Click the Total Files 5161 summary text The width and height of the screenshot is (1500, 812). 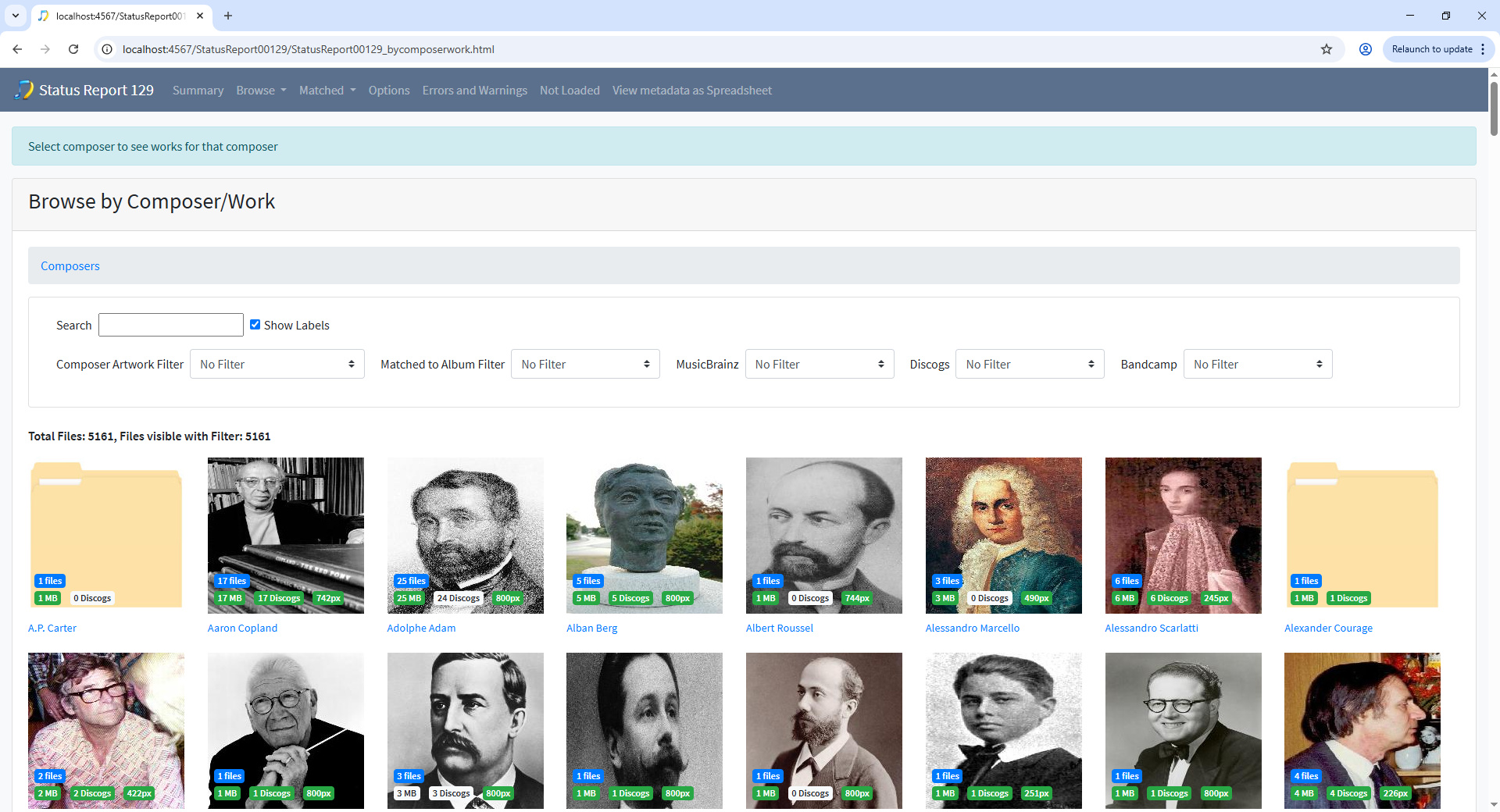(149, 436)
